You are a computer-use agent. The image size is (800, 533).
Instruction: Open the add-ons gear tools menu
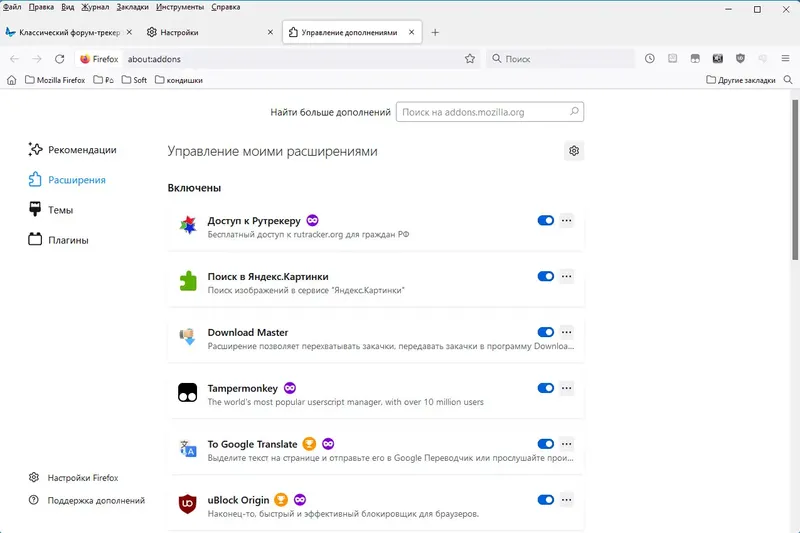click(x=574, y=151)
